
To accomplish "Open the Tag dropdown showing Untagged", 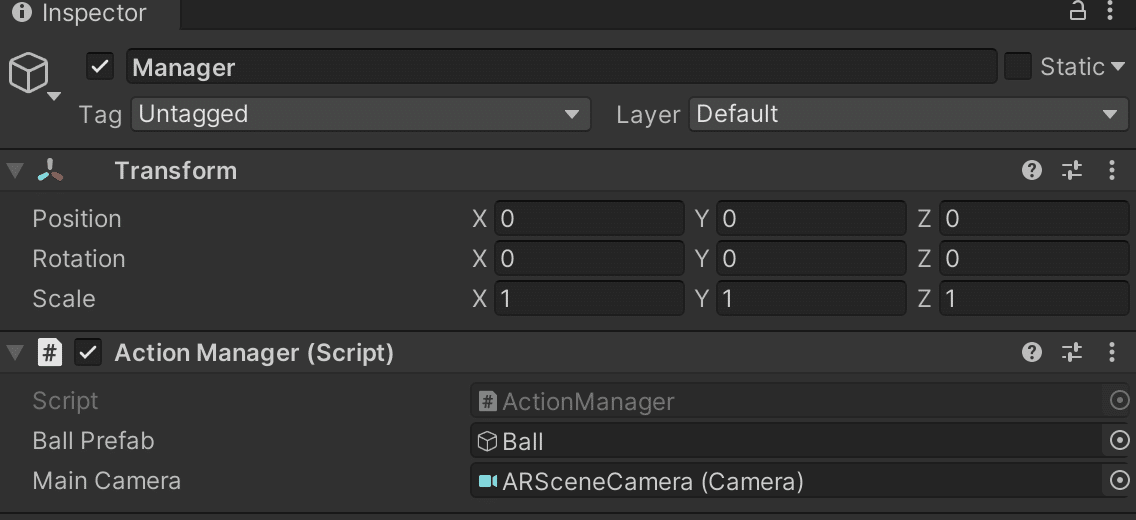I will click(x=360, y=114).
